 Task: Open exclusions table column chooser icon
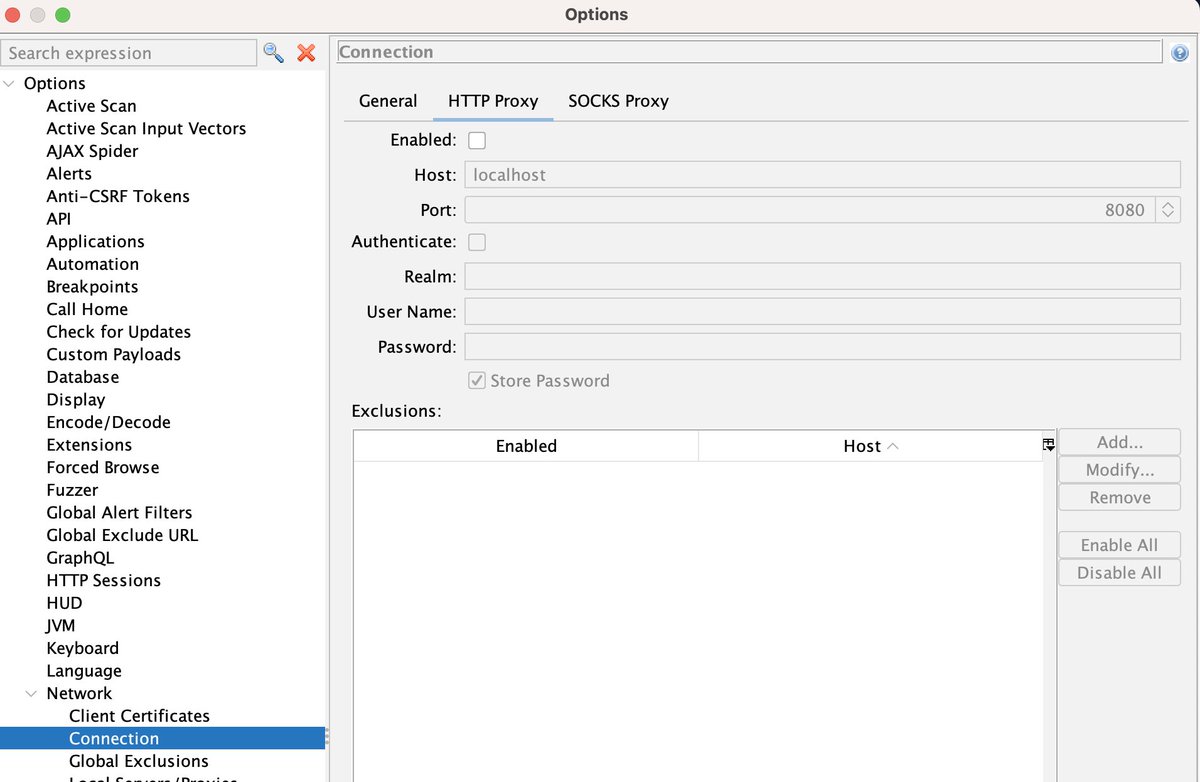click(1048, 446)
